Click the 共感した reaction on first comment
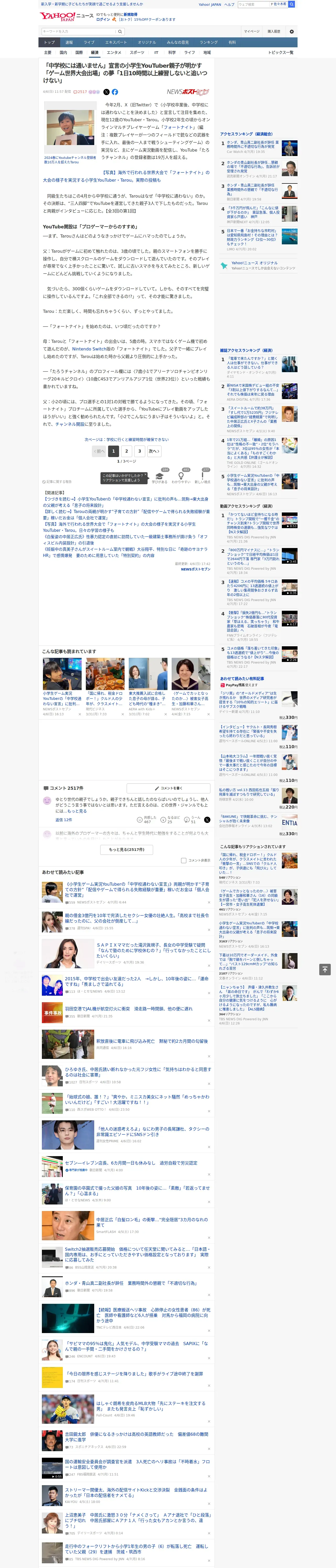The height and width of the screenshot is (1568, 336). (x=146, y=820)
